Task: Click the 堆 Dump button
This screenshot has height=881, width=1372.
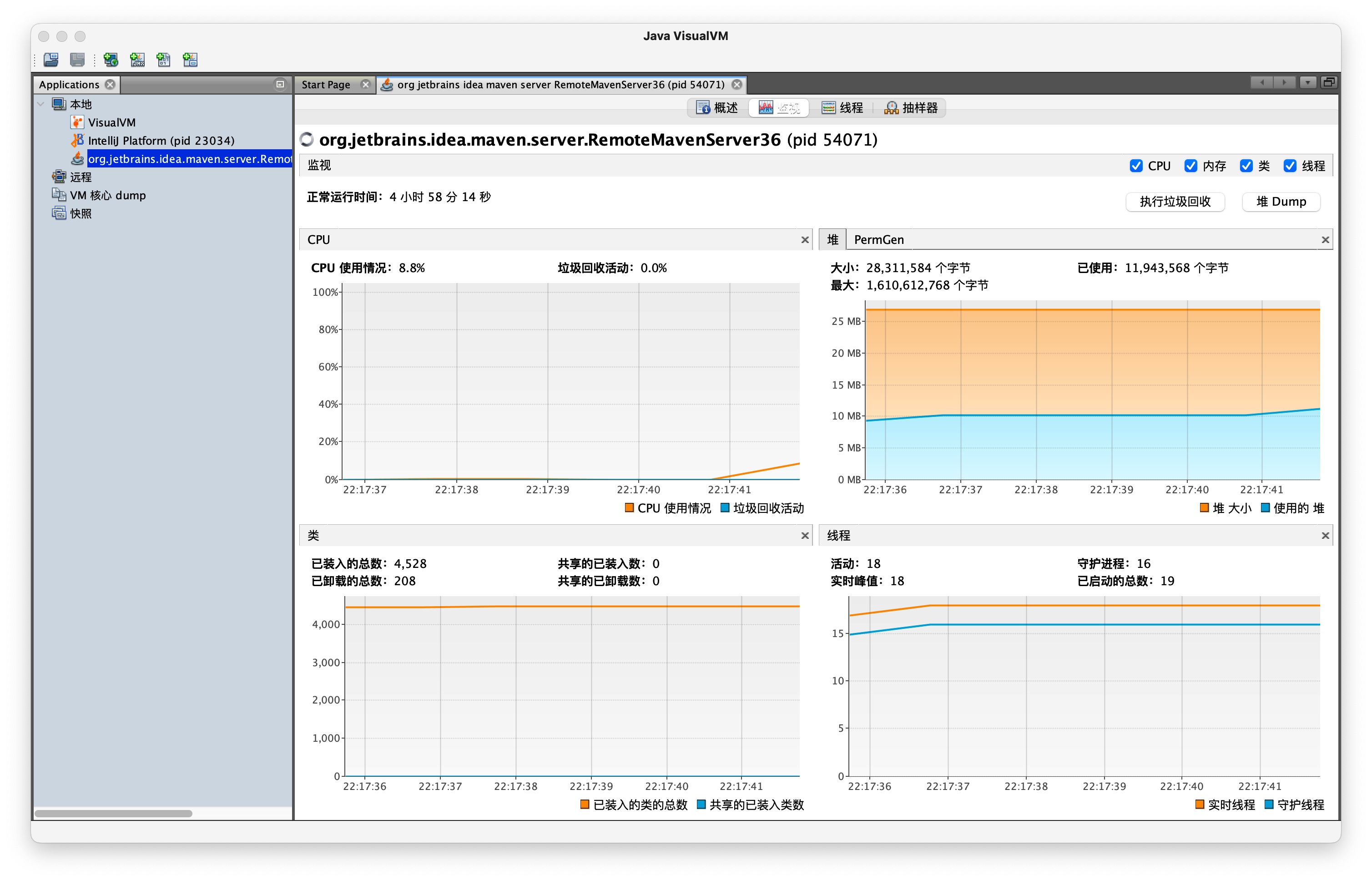Action: [x=1281, y=202]
